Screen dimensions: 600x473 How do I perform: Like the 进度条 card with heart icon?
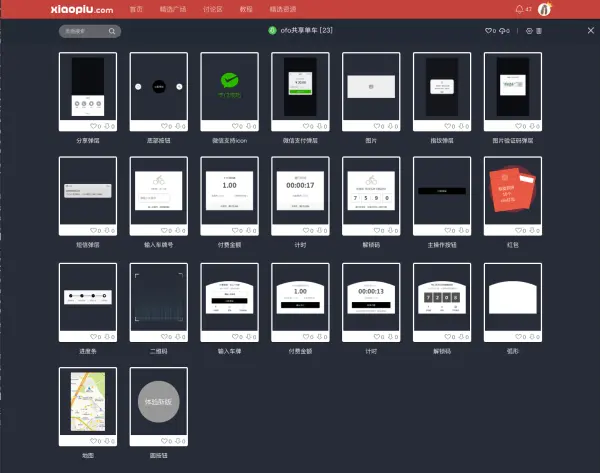pos(95,336)
